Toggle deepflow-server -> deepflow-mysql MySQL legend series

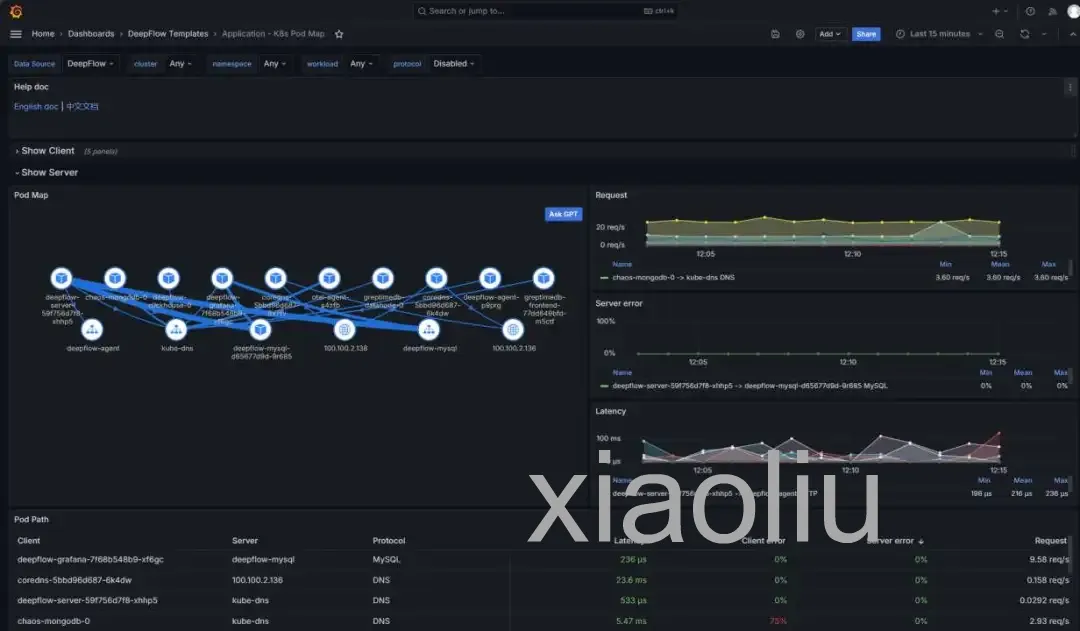(749, 386)
